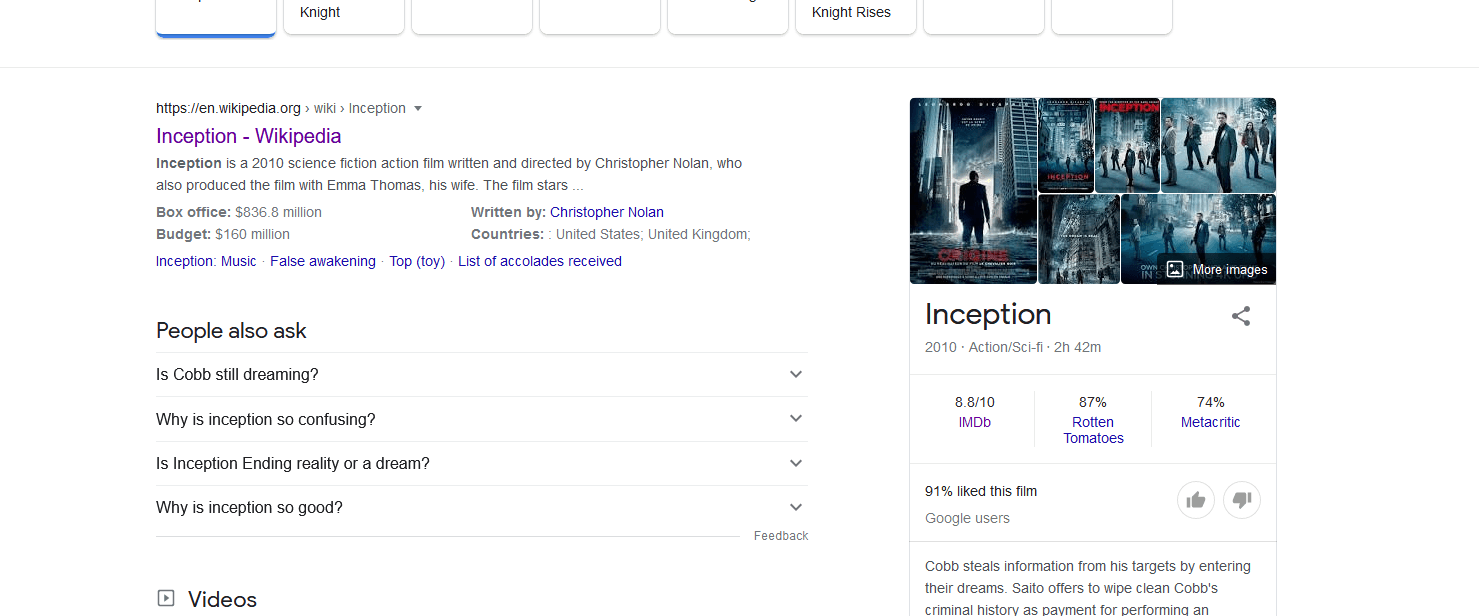The image size is (1479, 616).
Task: Click the thumbs down icon
Action: click(1242, 500)
